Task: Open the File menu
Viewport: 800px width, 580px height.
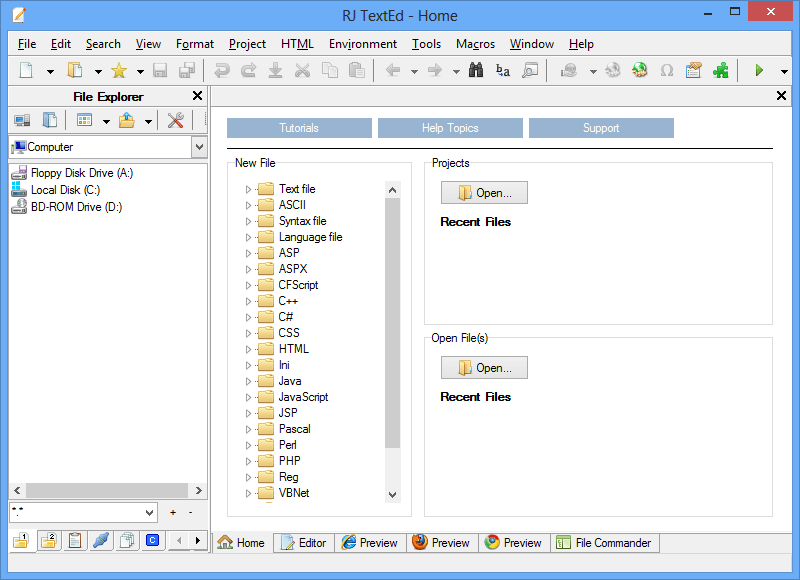Action: point(27,44)
